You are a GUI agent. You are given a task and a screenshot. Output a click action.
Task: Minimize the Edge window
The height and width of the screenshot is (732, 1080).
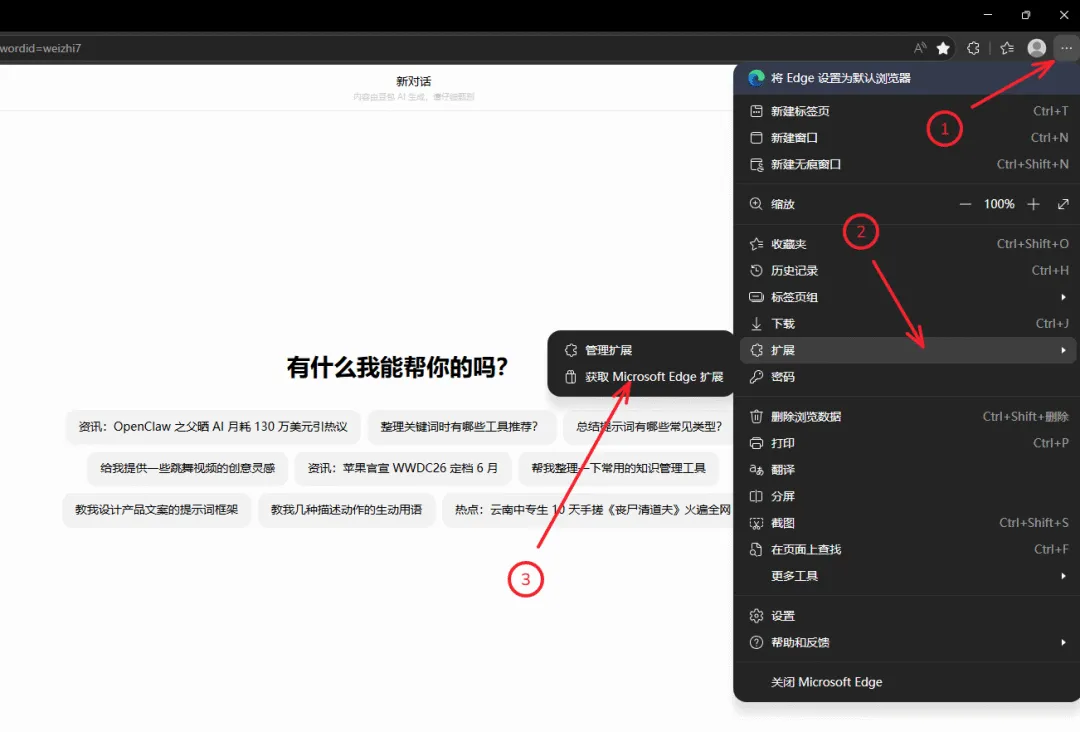(x=988, y=14)
